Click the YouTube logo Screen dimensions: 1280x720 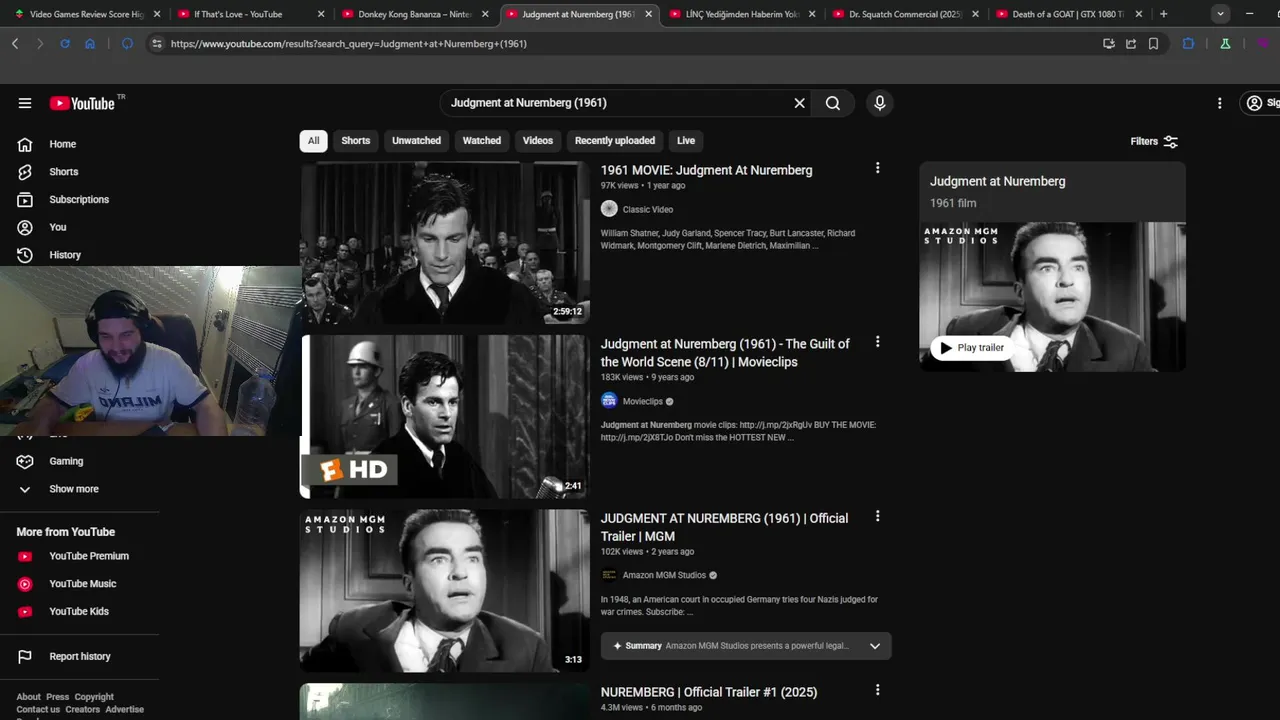(x=82, y=103)
